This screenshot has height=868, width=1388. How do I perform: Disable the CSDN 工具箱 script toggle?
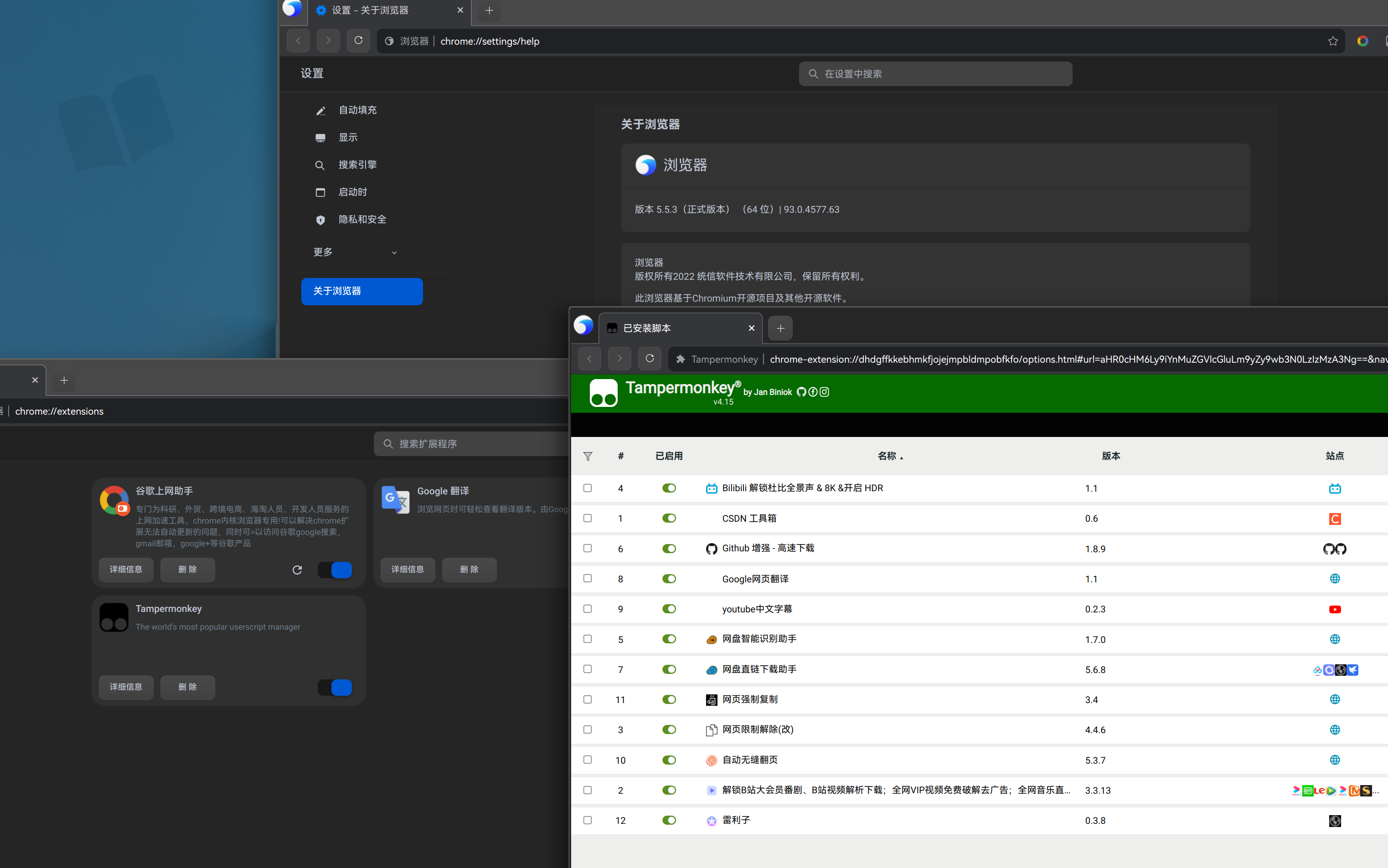pyautogui.click(x=669, y=519)
